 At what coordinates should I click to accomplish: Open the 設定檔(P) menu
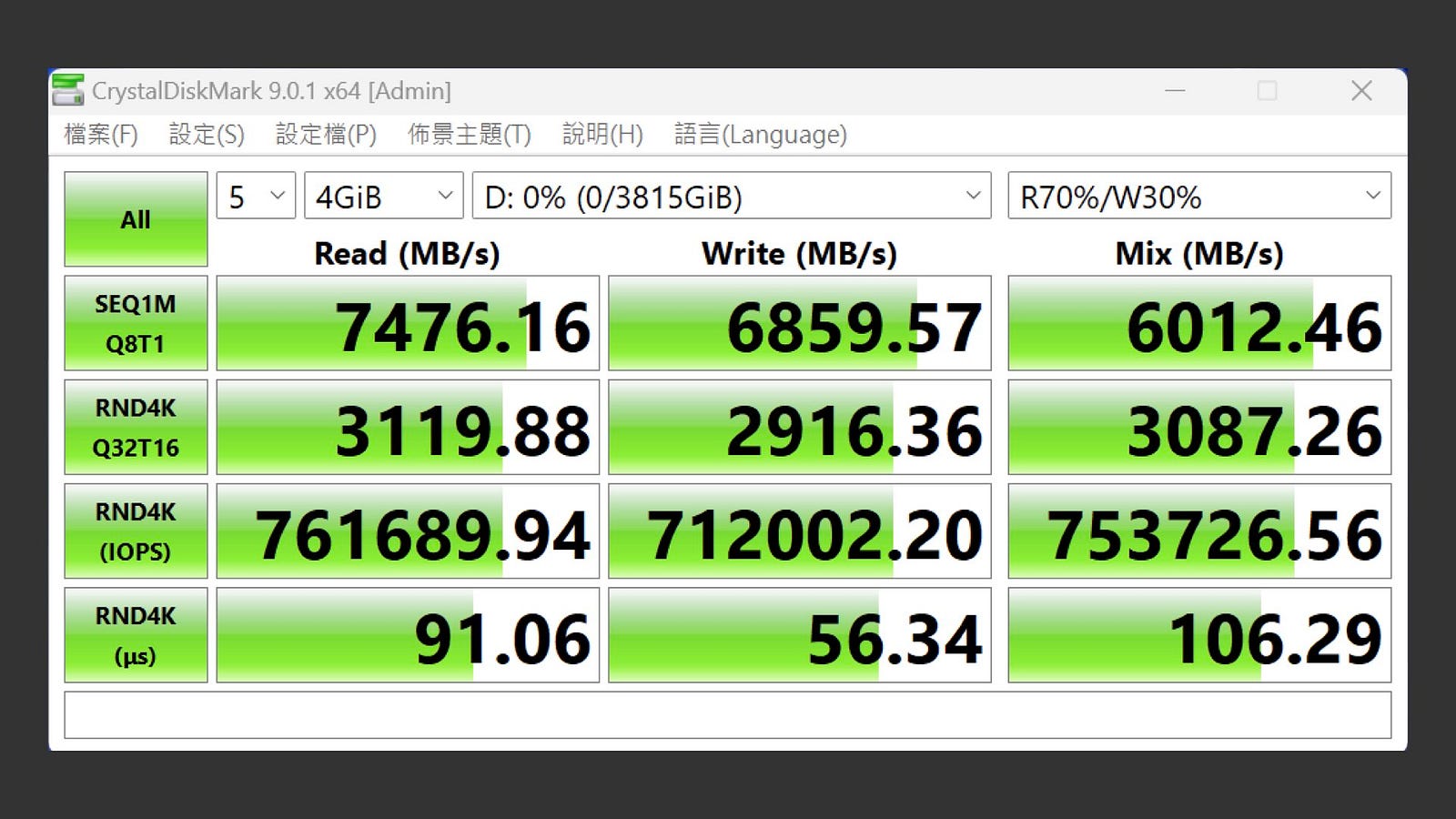(326, 135)
